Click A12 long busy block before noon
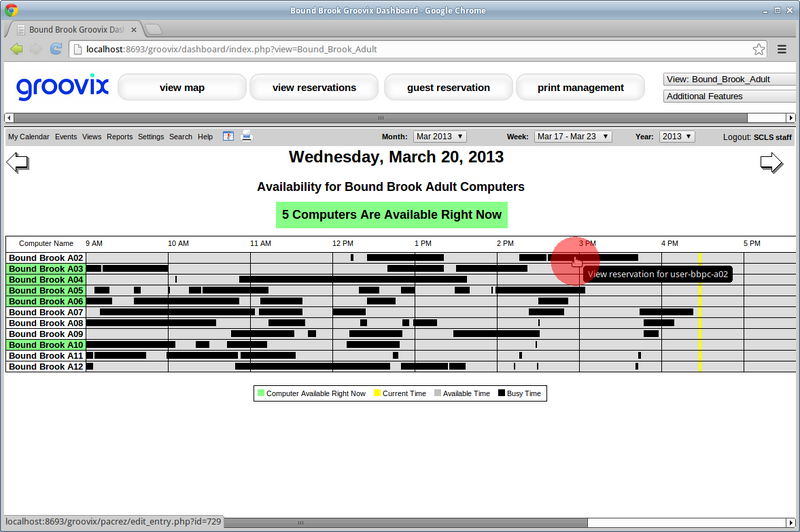The image size is (800, 532). 312,366
